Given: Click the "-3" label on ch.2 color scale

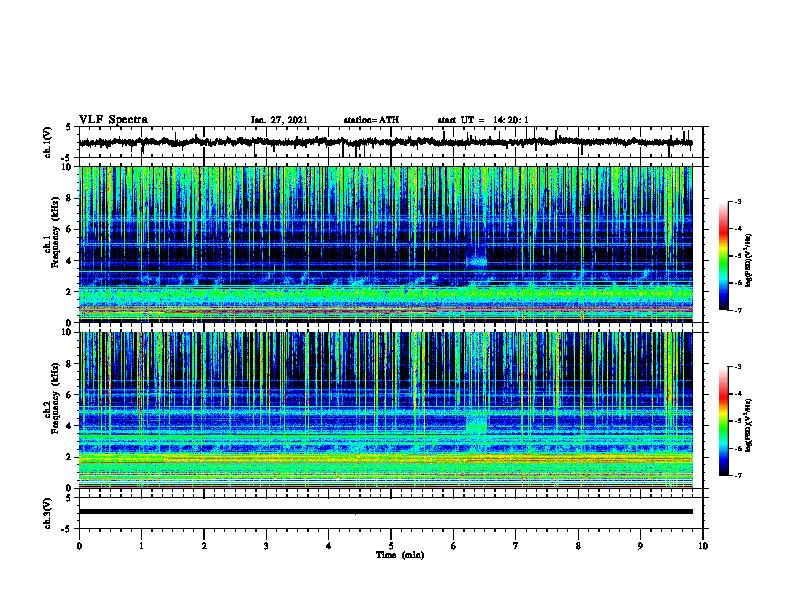Looking at the screenshot, I should click(x=737, y=367).
